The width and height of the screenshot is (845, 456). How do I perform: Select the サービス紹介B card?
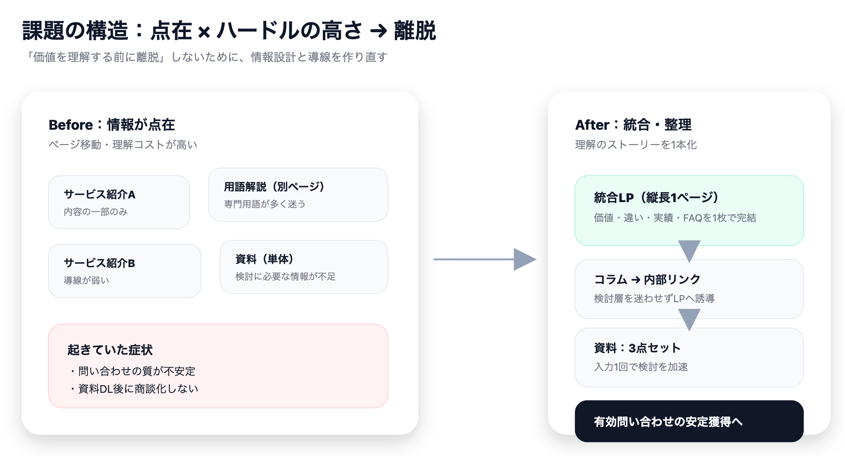click(x=124, y=270)
